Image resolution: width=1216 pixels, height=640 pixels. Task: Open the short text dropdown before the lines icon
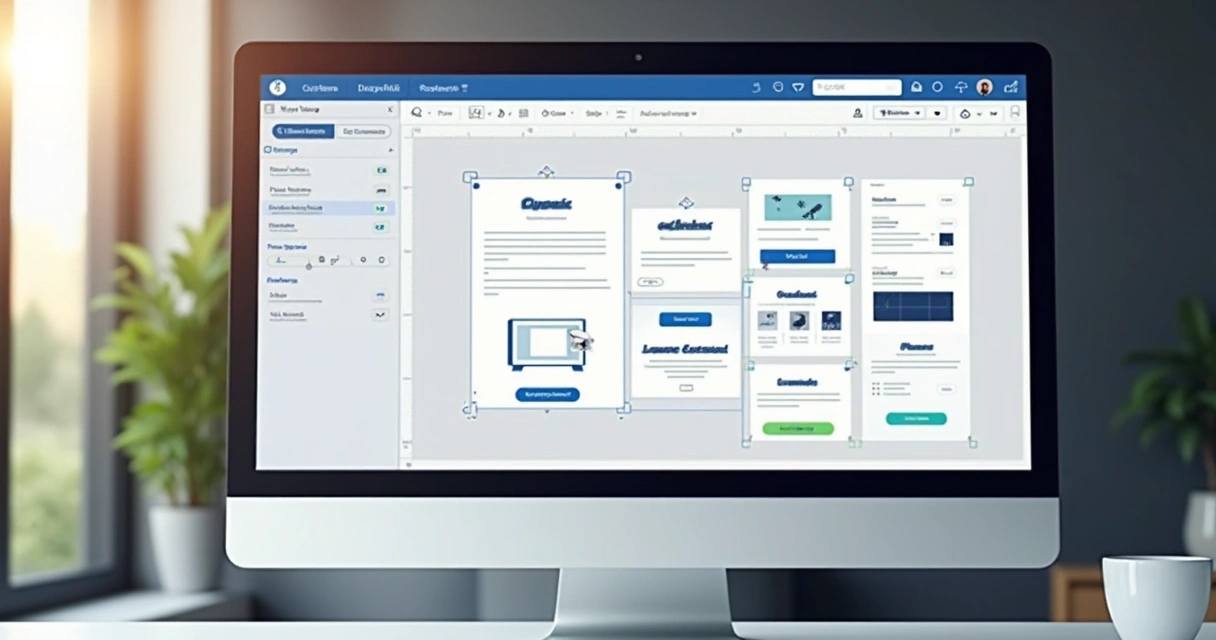pos(597,114)
